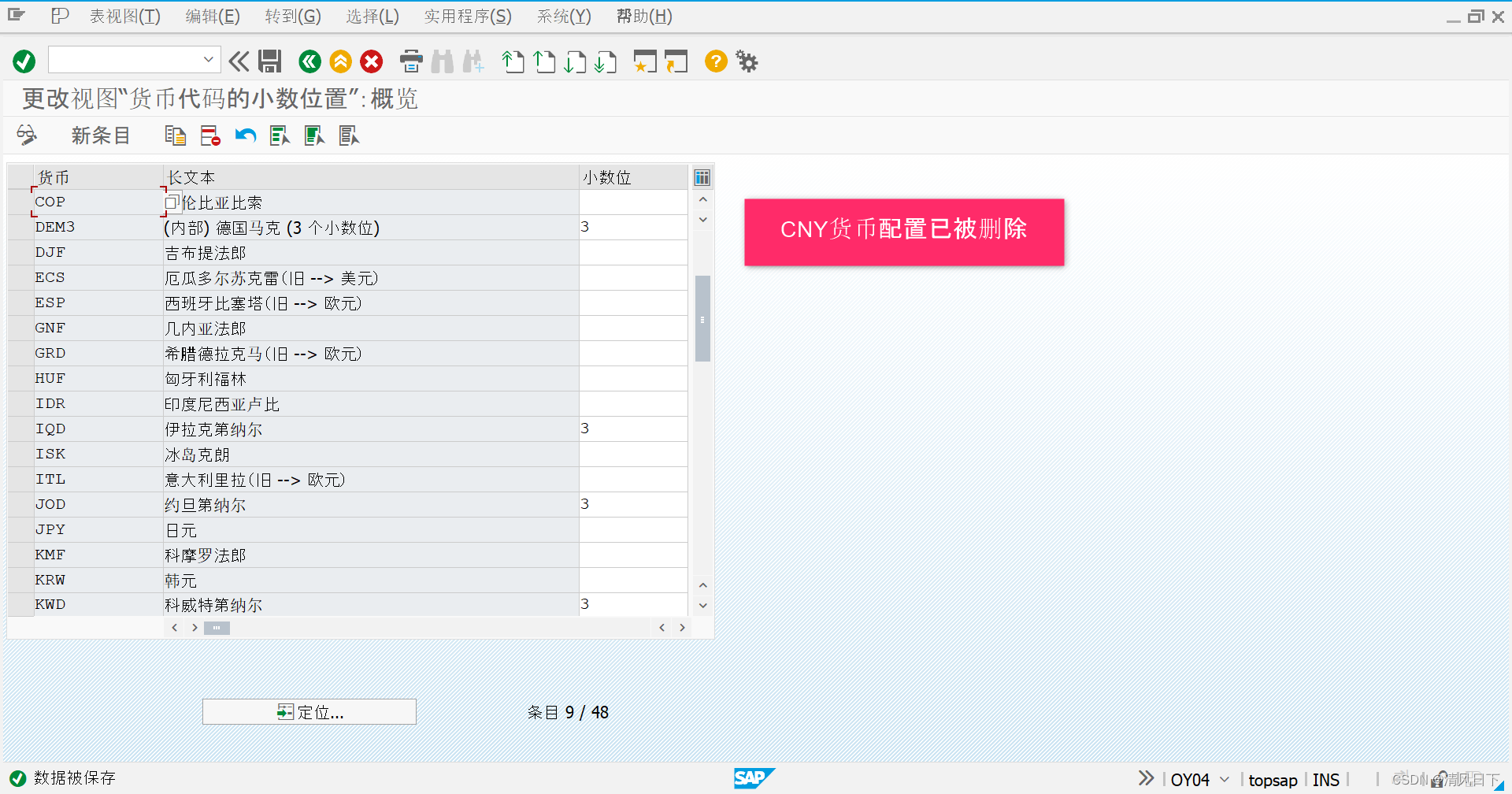Click the 小数位 cell of the KWD row
Screen dimensions: 1512x794
[634, 605]
